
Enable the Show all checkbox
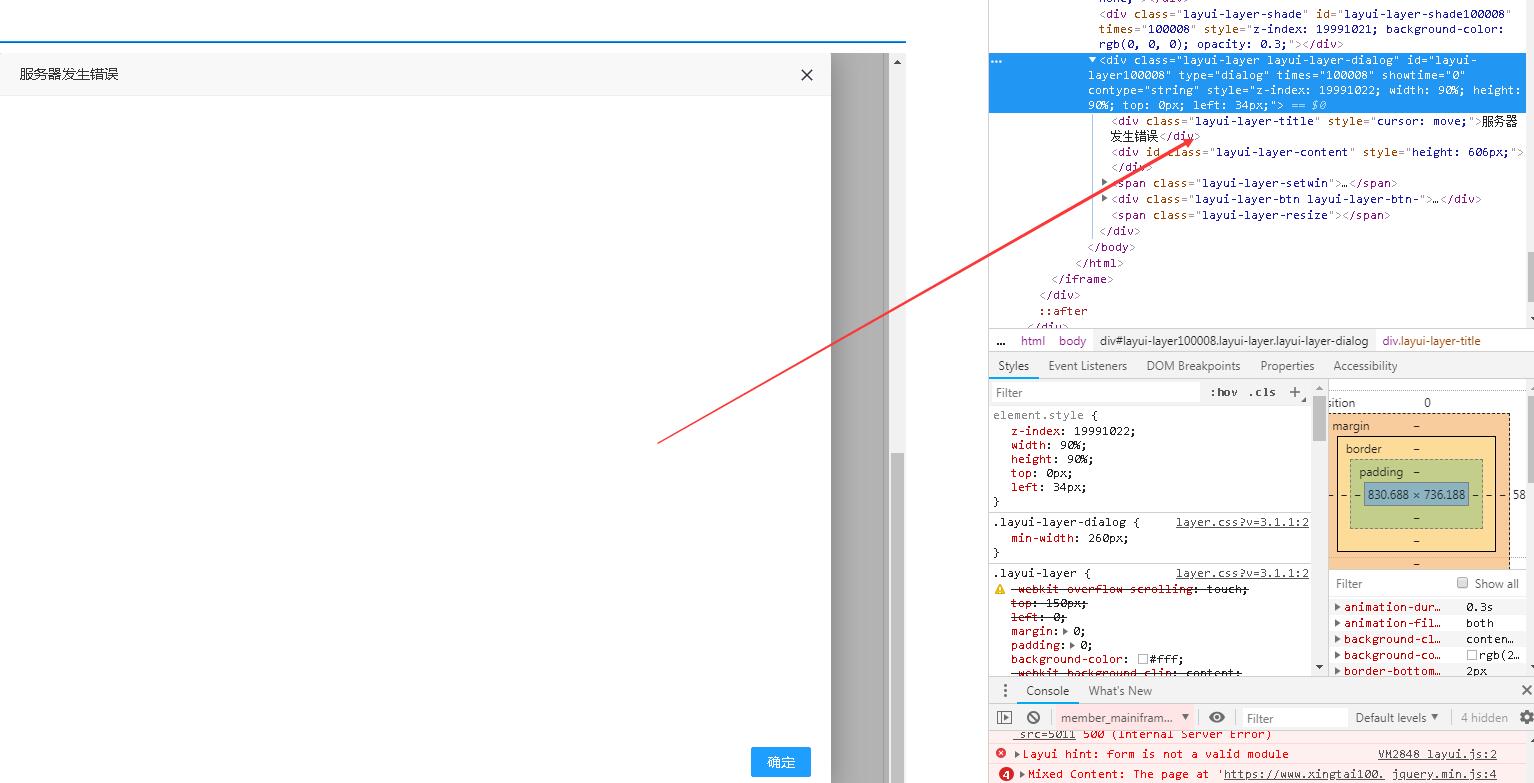(1462, 583)
